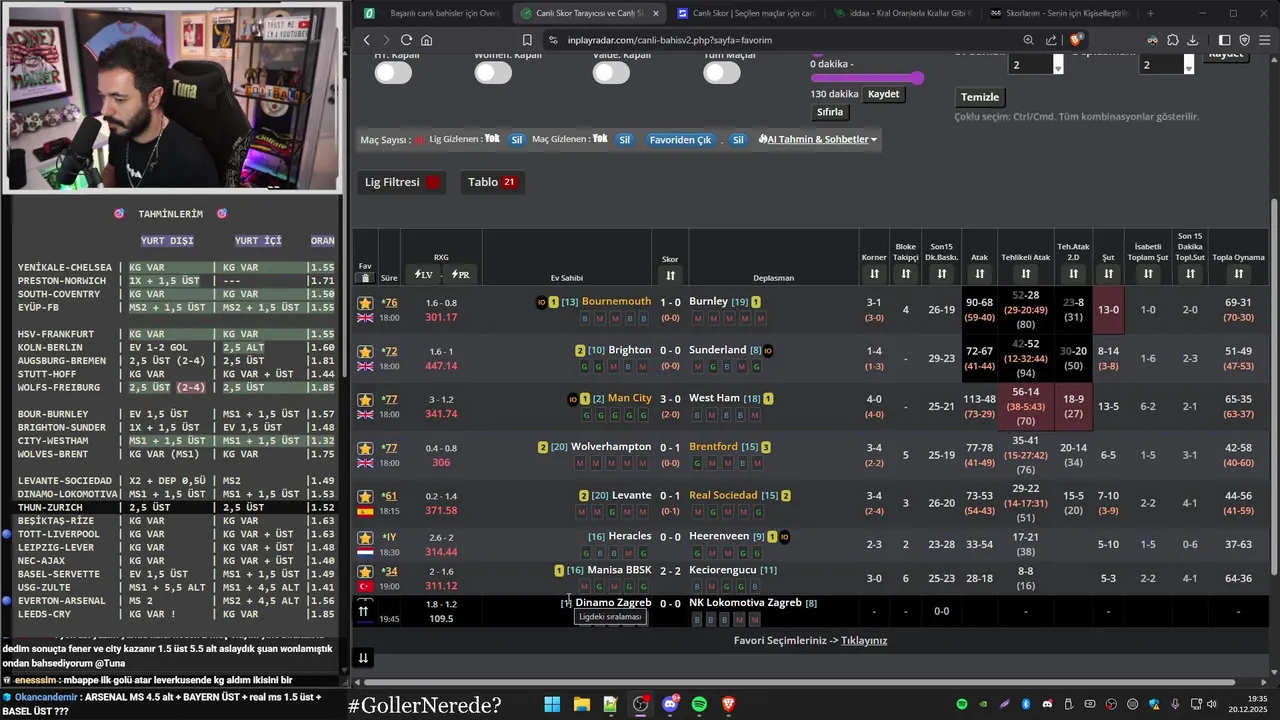Sort by the Bloke Takipçi column arrows
Screen dimensions: 1280x720
click(905, 274)
